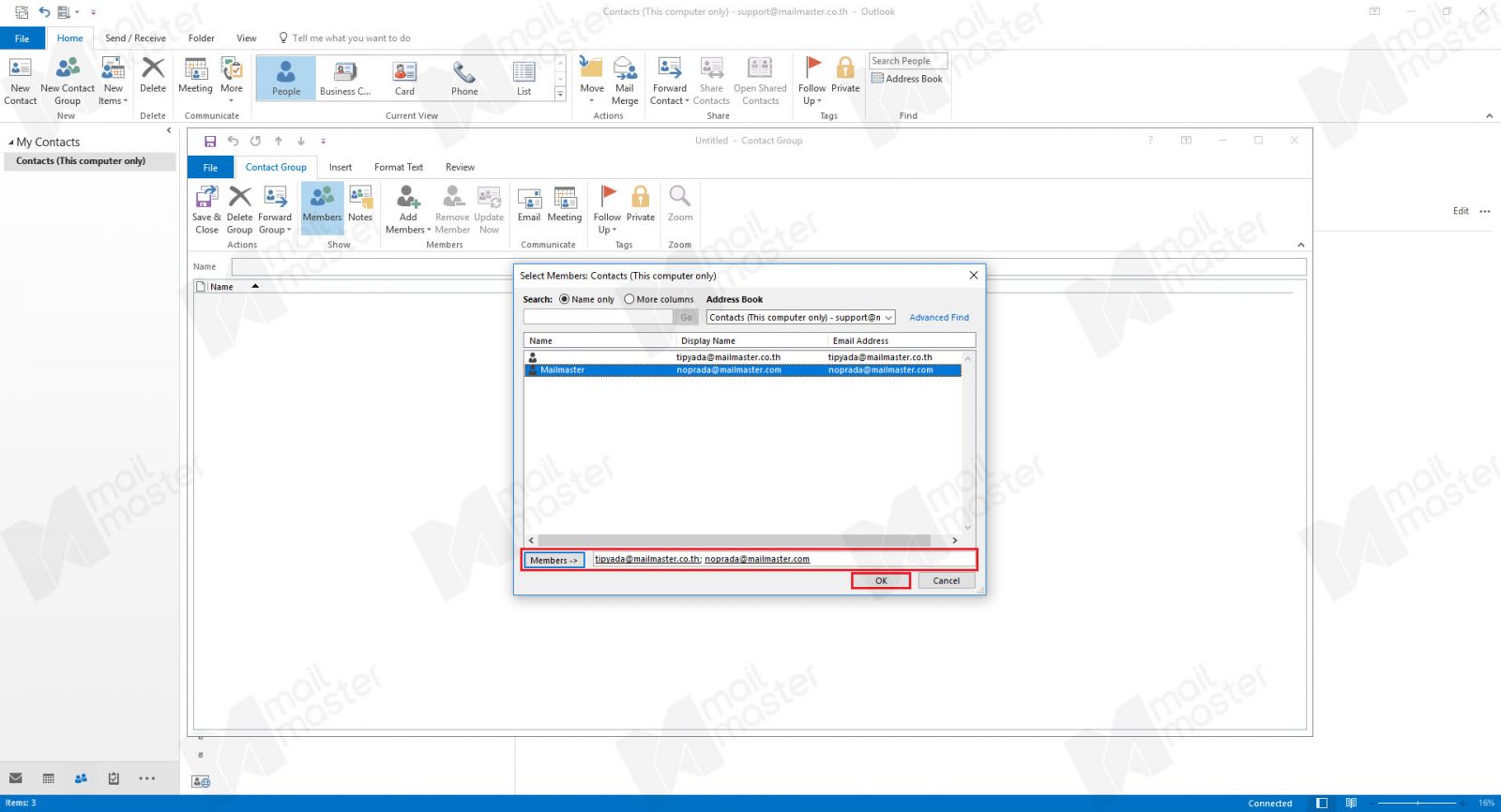Switch to Review tab in Contact Group
Viewport: 1501px width, 812px height.
click(x=460, y=167)
